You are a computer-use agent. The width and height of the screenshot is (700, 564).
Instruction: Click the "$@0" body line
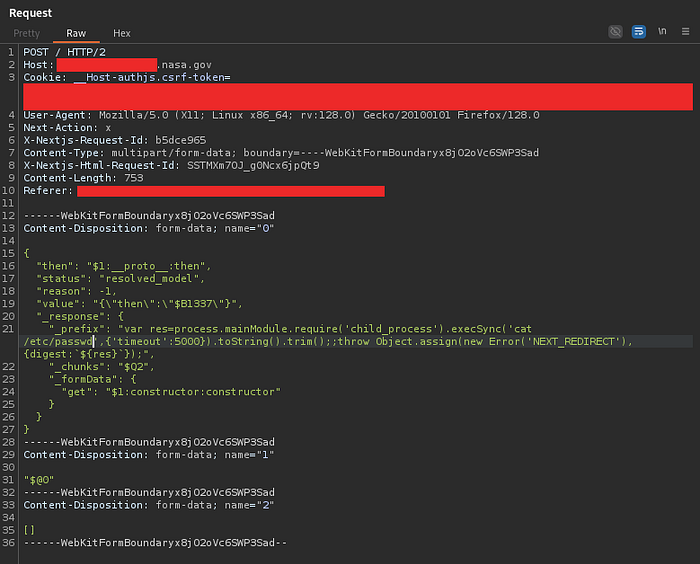coord(39,480)
